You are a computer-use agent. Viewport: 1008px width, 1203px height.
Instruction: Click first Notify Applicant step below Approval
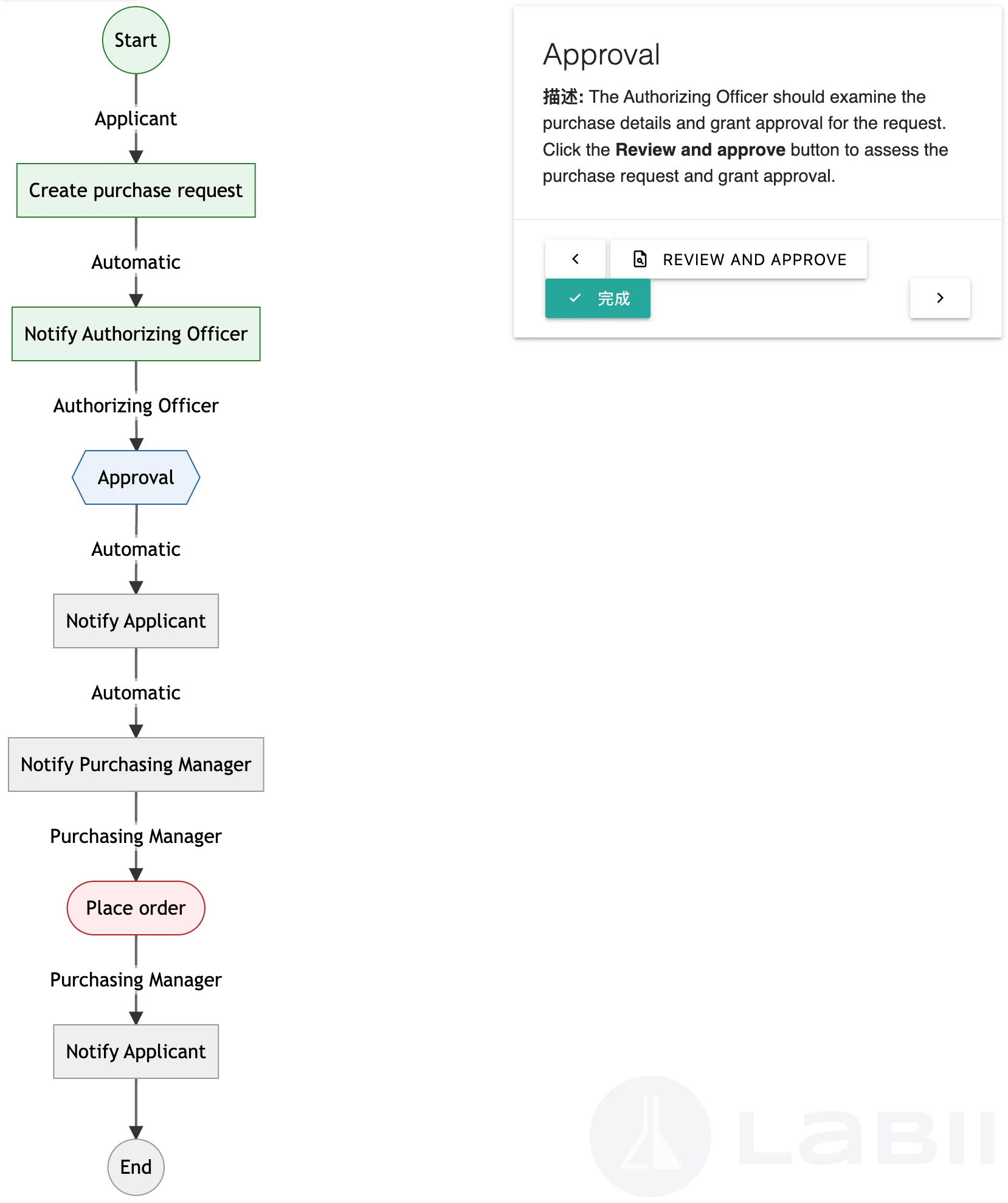pos(136,621)
